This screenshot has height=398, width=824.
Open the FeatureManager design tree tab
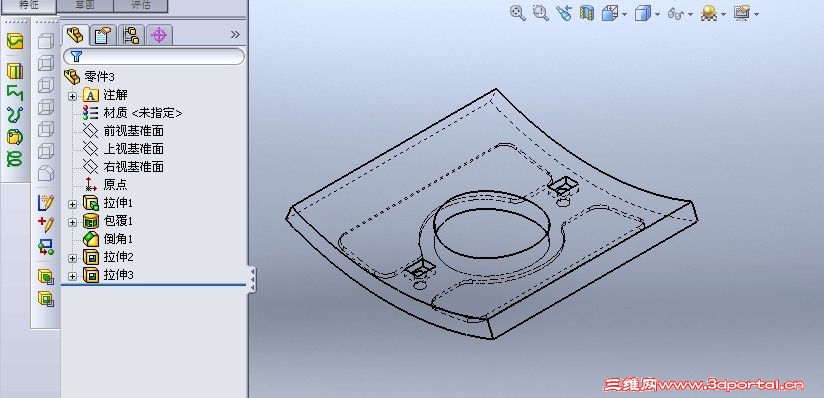[75, 35]
